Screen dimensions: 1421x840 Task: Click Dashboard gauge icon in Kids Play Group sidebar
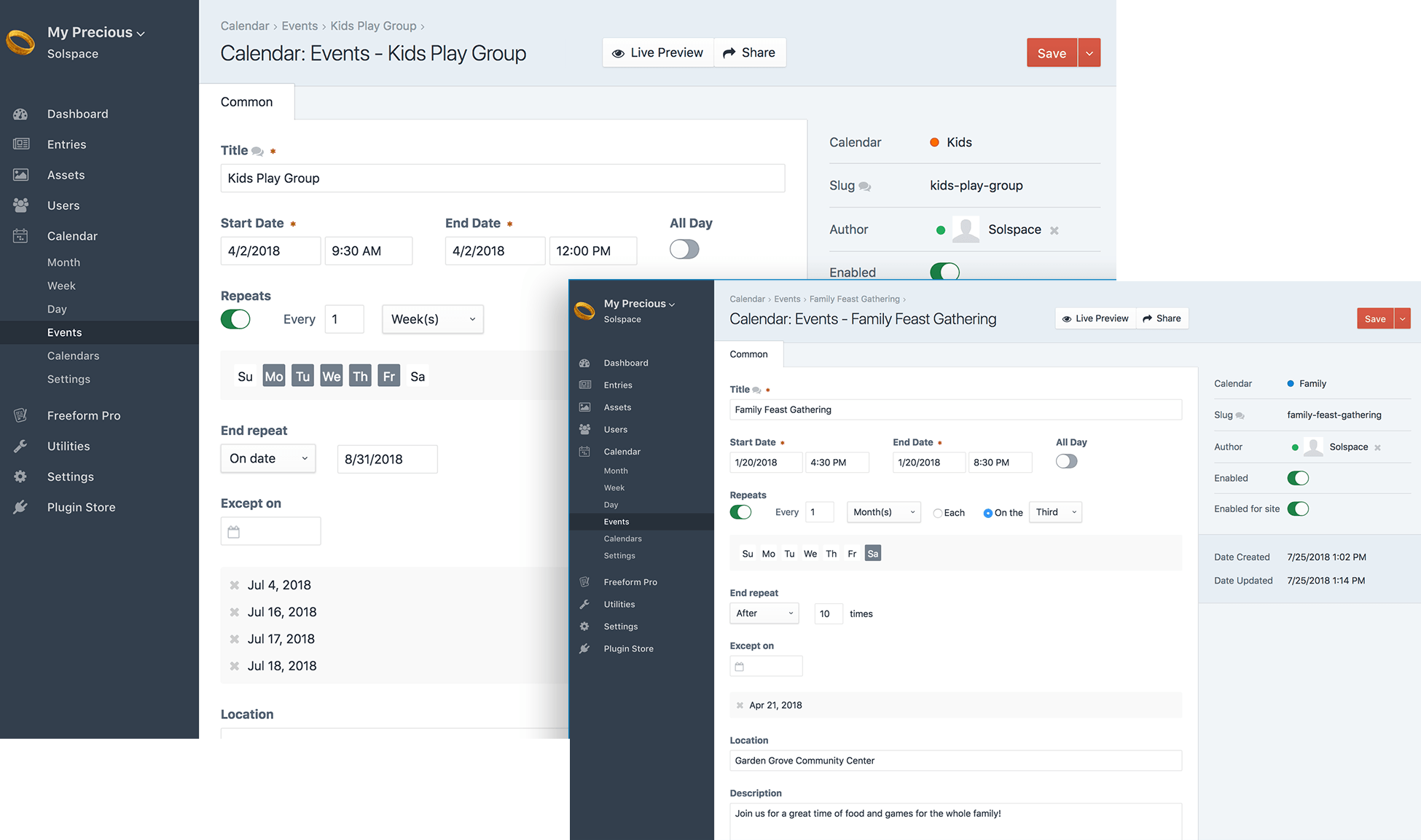tap(20, 114)
